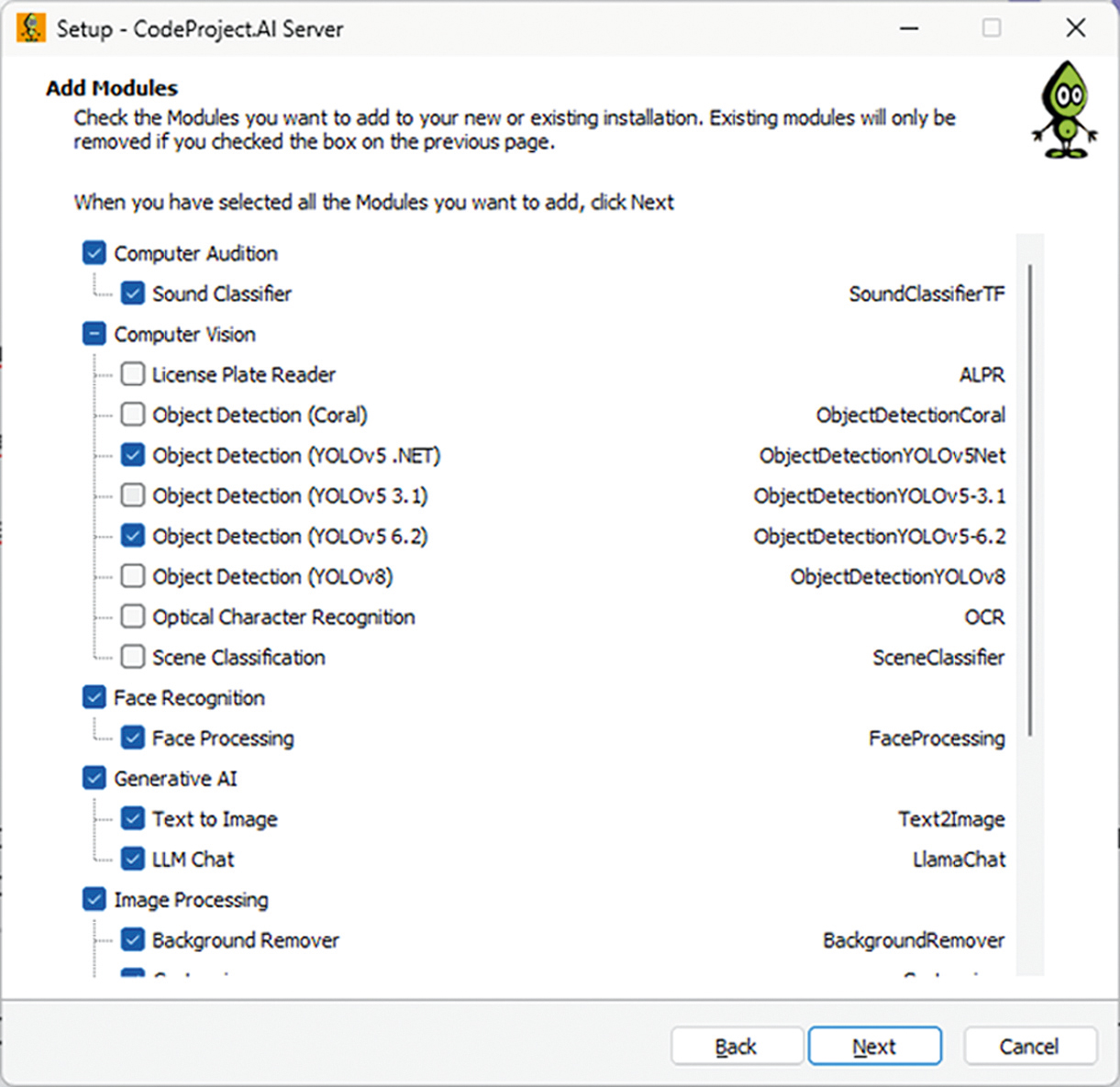Uncheck the Sound Classifier module
The image size is (1120, 1087).
(133, 294)
